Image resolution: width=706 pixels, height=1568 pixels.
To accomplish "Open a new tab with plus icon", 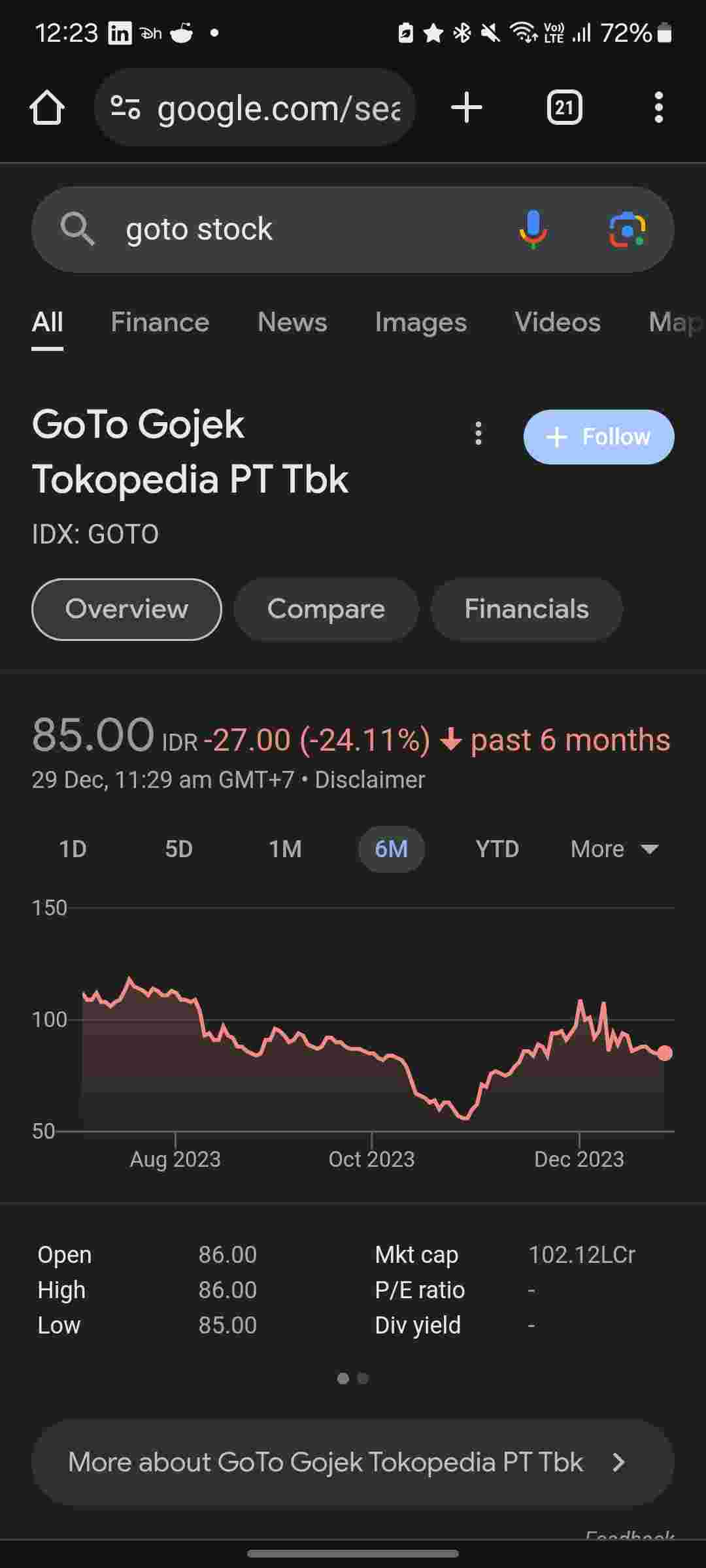I will coord(467,108).
